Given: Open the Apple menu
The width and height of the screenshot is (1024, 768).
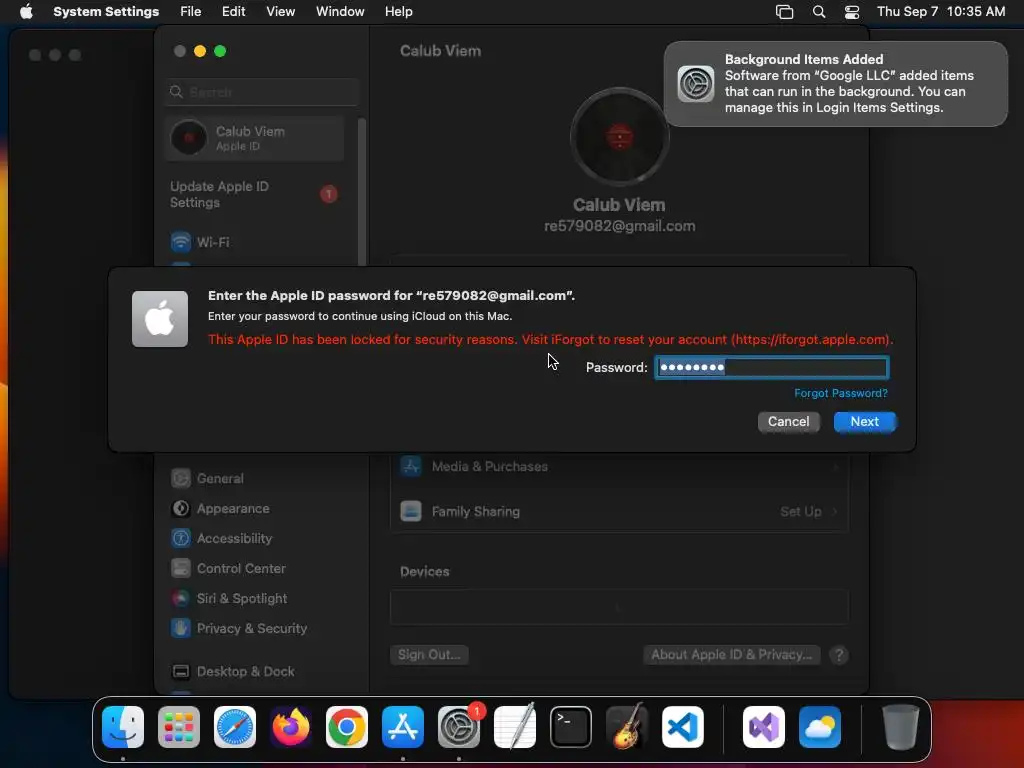Looking at the screenshot, I should pos(26,12).
